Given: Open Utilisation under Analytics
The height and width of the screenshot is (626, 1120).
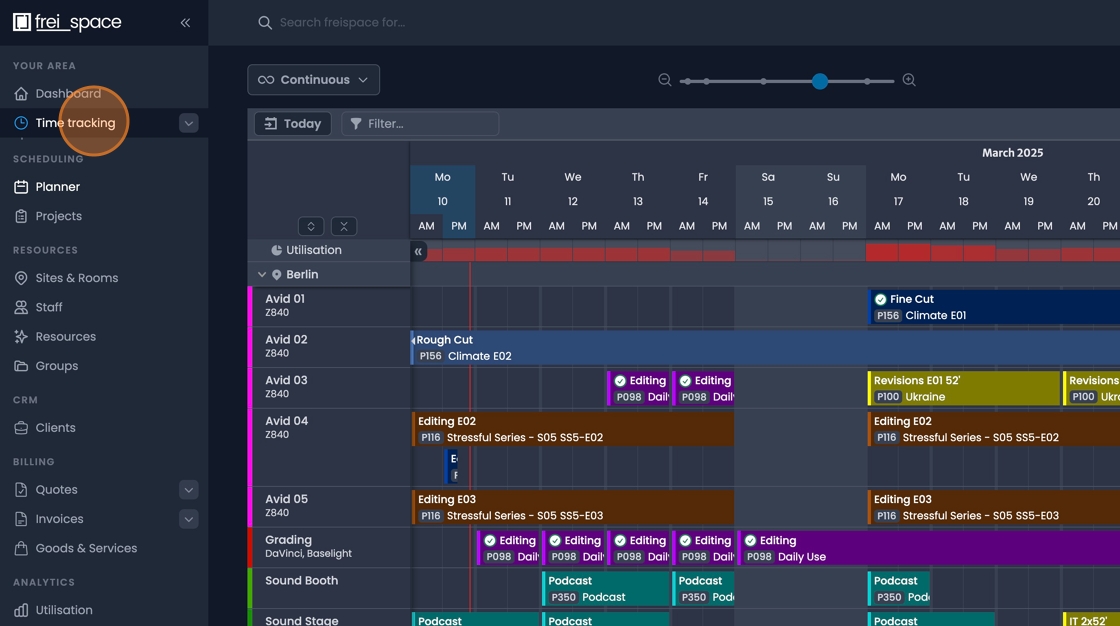Looking at the screenshot, I should click(x=64, y=609).
